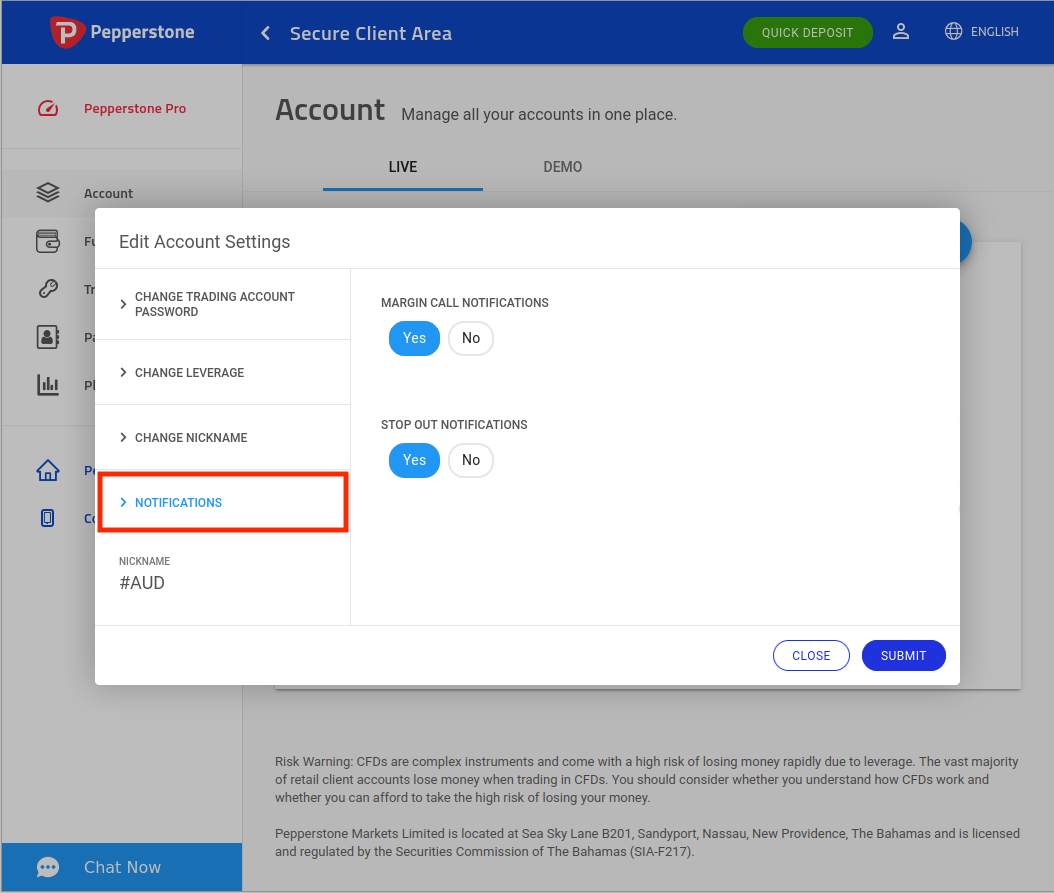This screenshot has width=1054, height=893.
Task: Click the mobile phone icon in sidebar
Action: click(x=48, y=518)
